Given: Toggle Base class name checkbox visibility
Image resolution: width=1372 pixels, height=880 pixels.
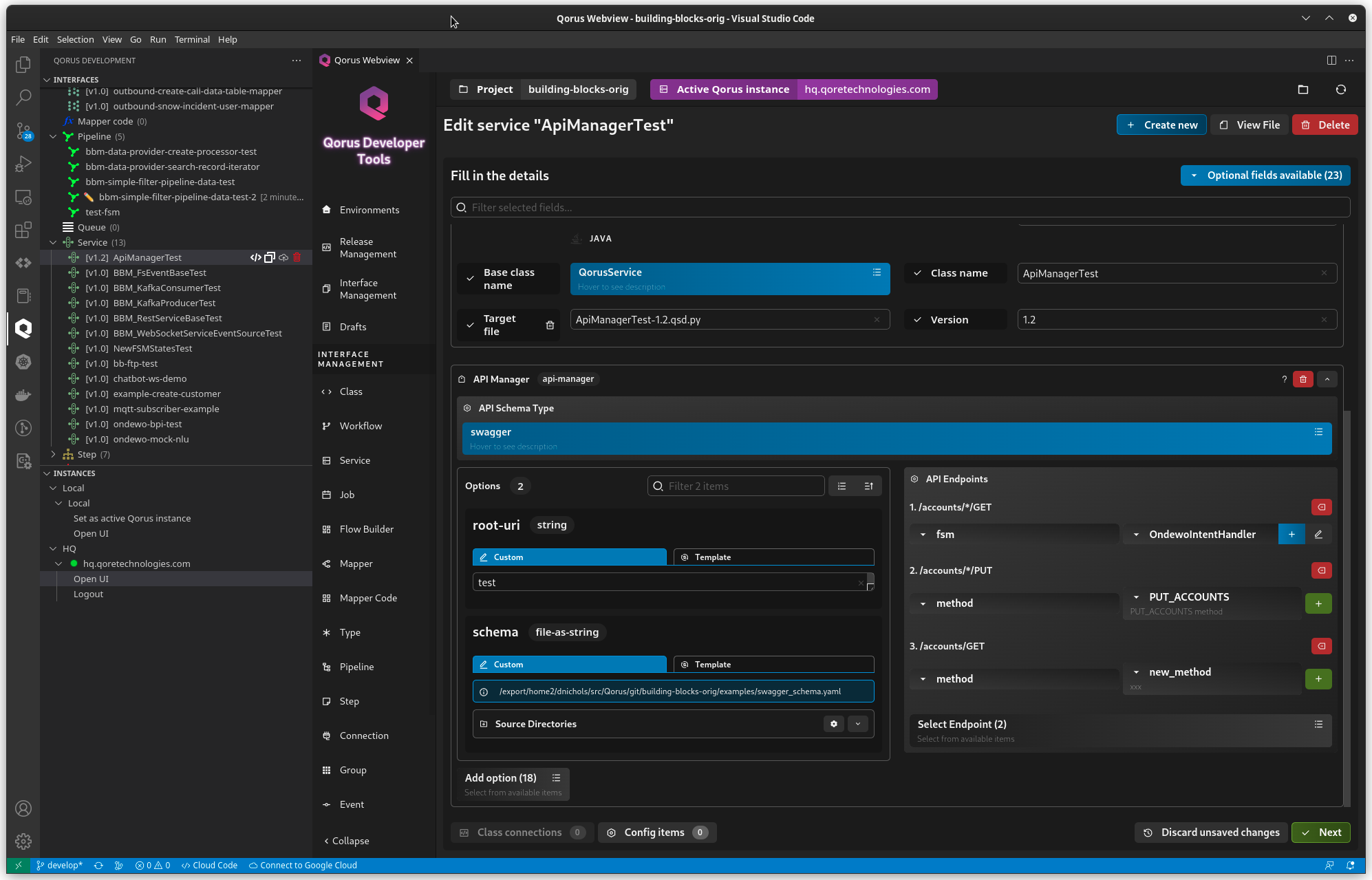Looking at the screenshot, I should [x=470, y=279].
